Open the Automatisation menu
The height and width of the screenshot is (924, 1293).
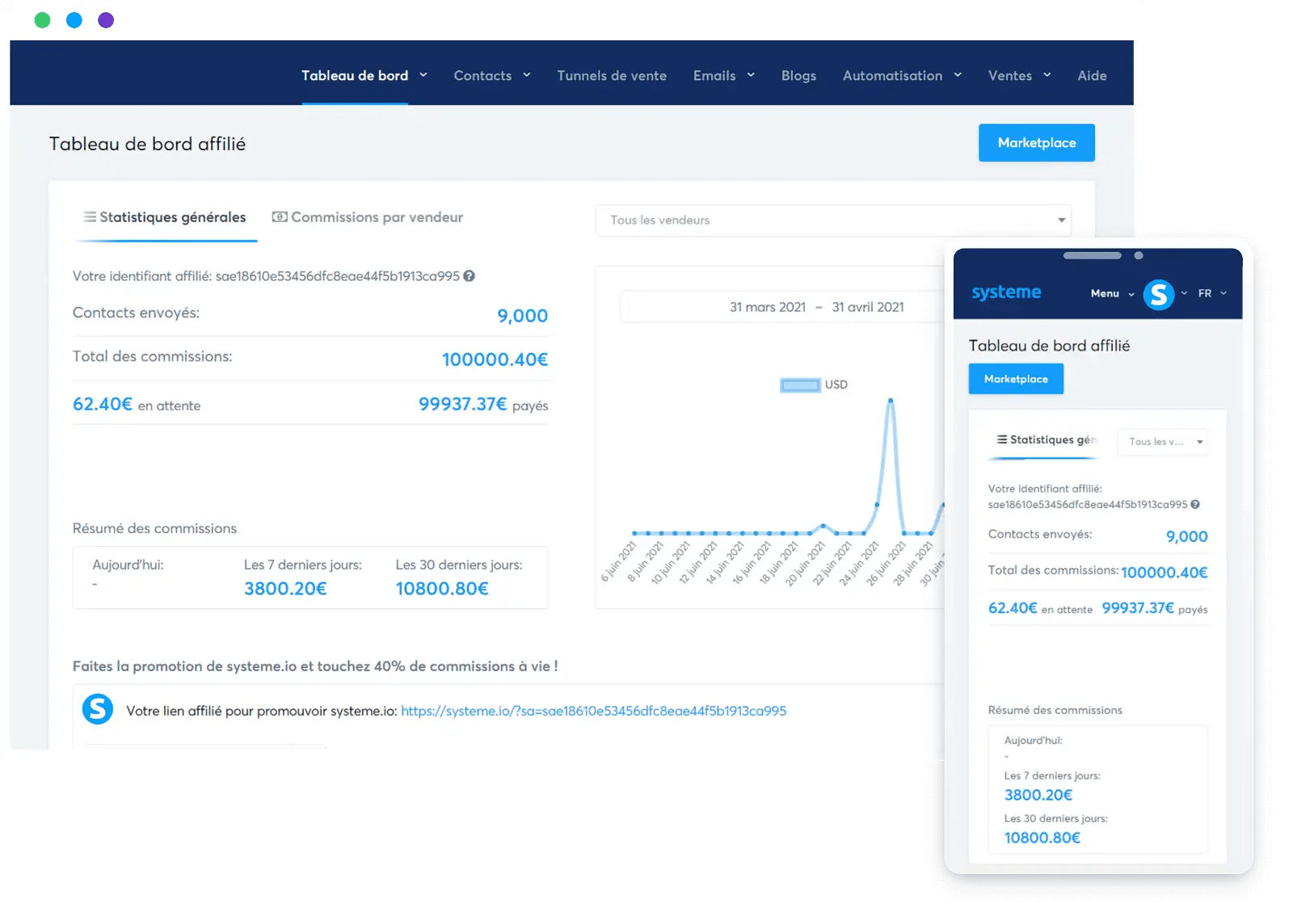tap(892, 76)
